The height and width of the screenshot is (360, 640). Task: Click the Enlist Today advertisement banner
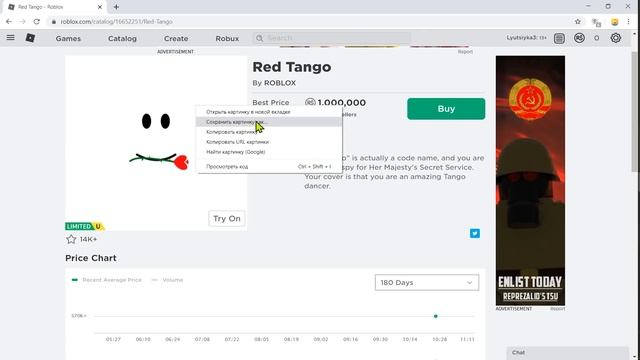click(530, 180)
